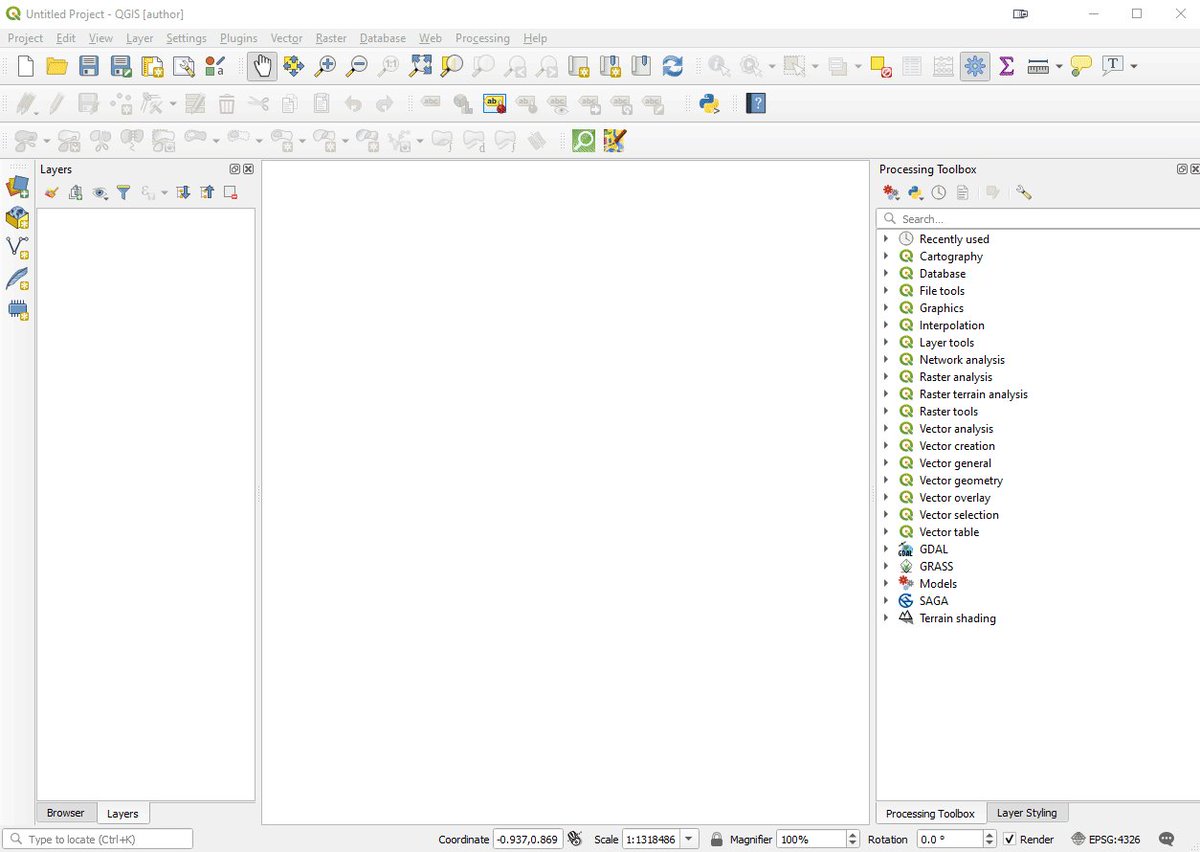The image size is (1200, 852).
Task: Switch to the Layer Styling tab
Action: [1027, 813]
